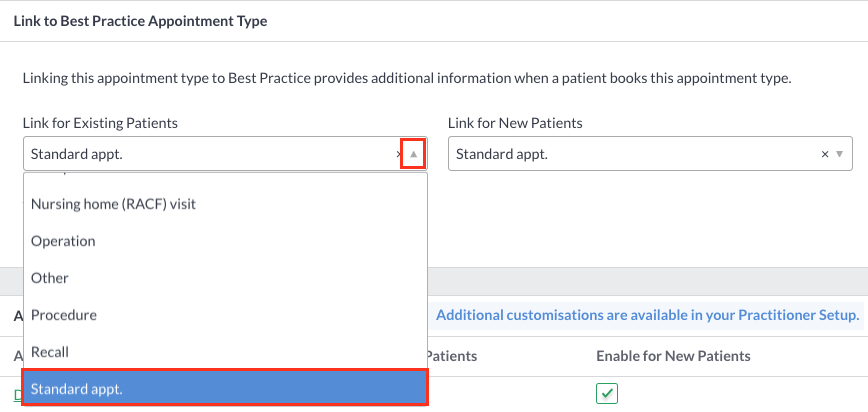Viewport: 868px width, 412px height.
Task: Click the Link to Best Practice Appointment Type heading
Action: 140,21
